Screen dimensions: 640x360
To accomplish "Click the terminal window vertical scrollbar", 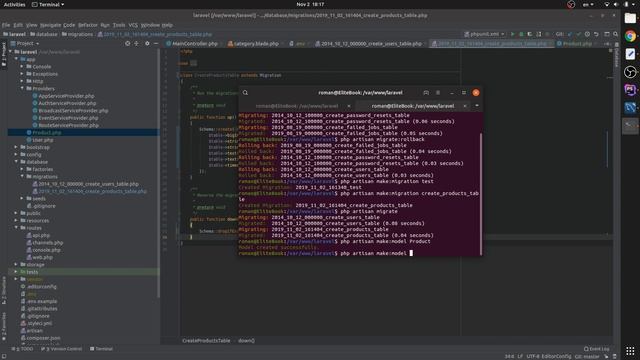I will [x=481, y=194].
